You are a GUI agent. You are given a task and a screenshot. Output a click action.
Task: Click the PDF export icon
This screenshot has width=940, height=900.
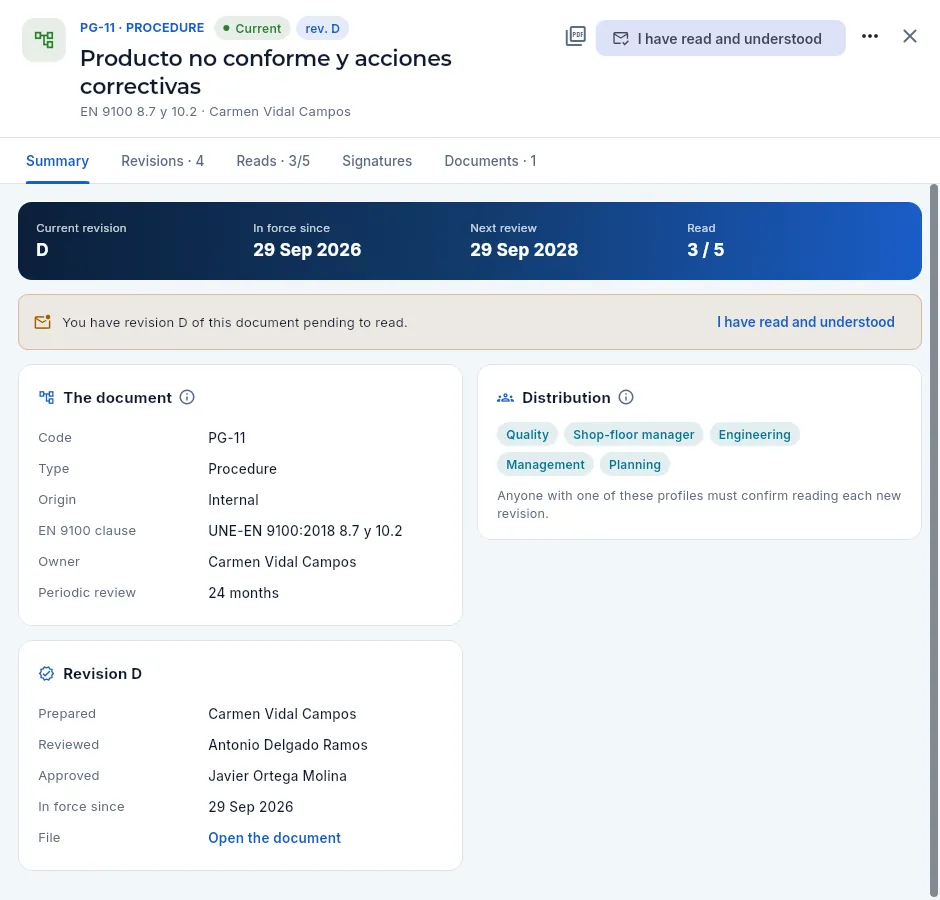[x=576, y=37]
